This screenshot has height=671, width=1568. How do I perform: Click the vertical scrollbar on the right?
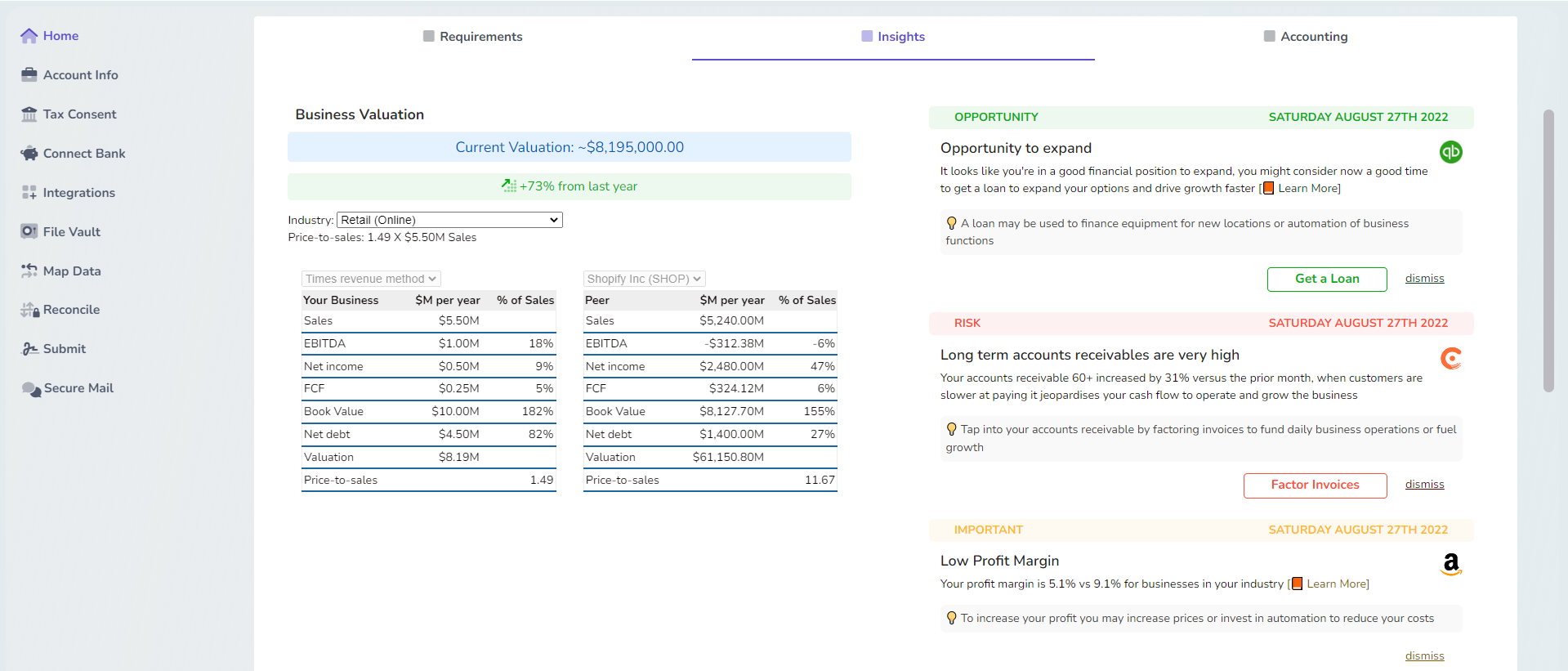pyautogui.click(x=1548, y=251)
